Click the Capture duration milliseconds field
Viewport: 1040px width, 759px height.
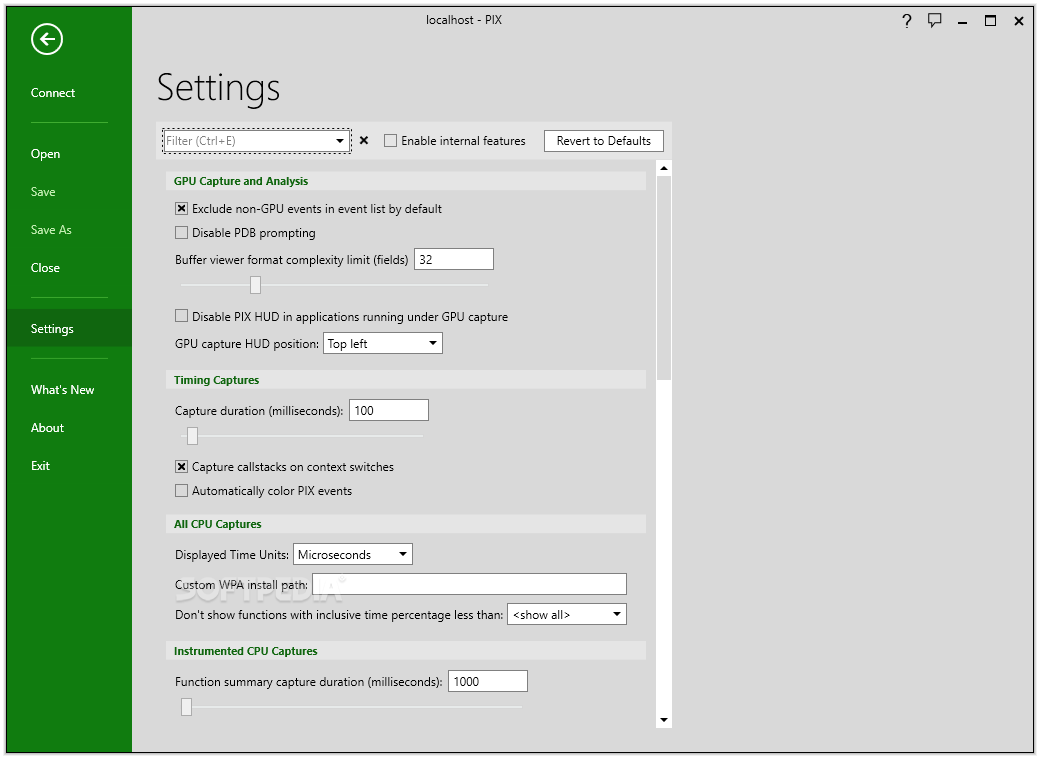tap(389, 410)
